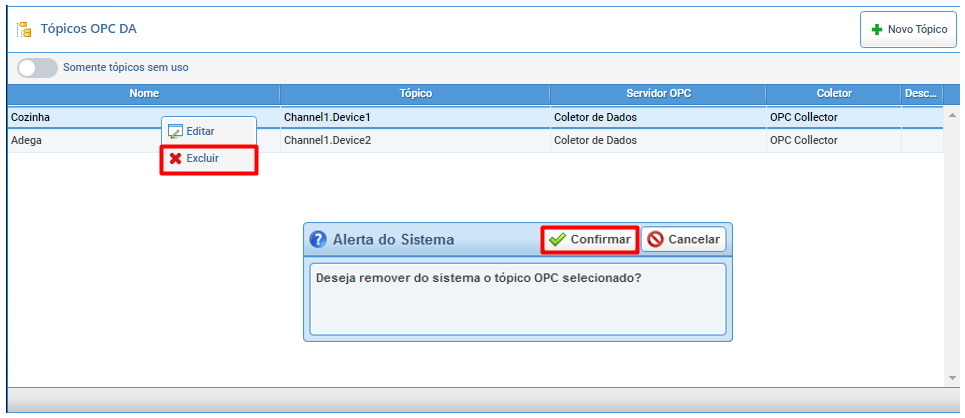The height and width of the screenshot is (418, 965).
Task: Sort by the Nome column header
Action: pos(144,94)
